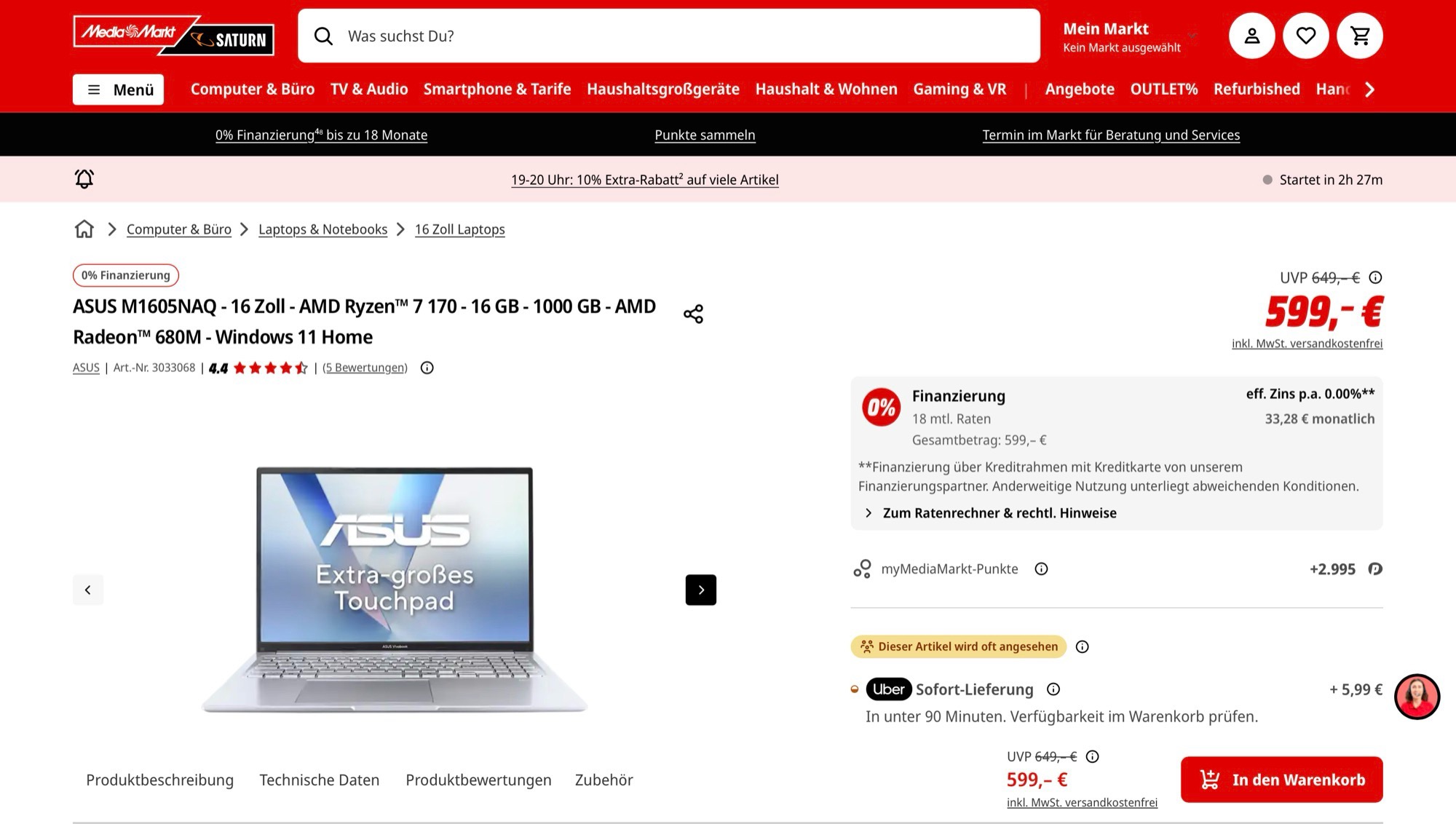Go to 'Laptops & Notebooks' breadcrumb
This screenshot has width=1456, height=824.
[x=323, y=229]
